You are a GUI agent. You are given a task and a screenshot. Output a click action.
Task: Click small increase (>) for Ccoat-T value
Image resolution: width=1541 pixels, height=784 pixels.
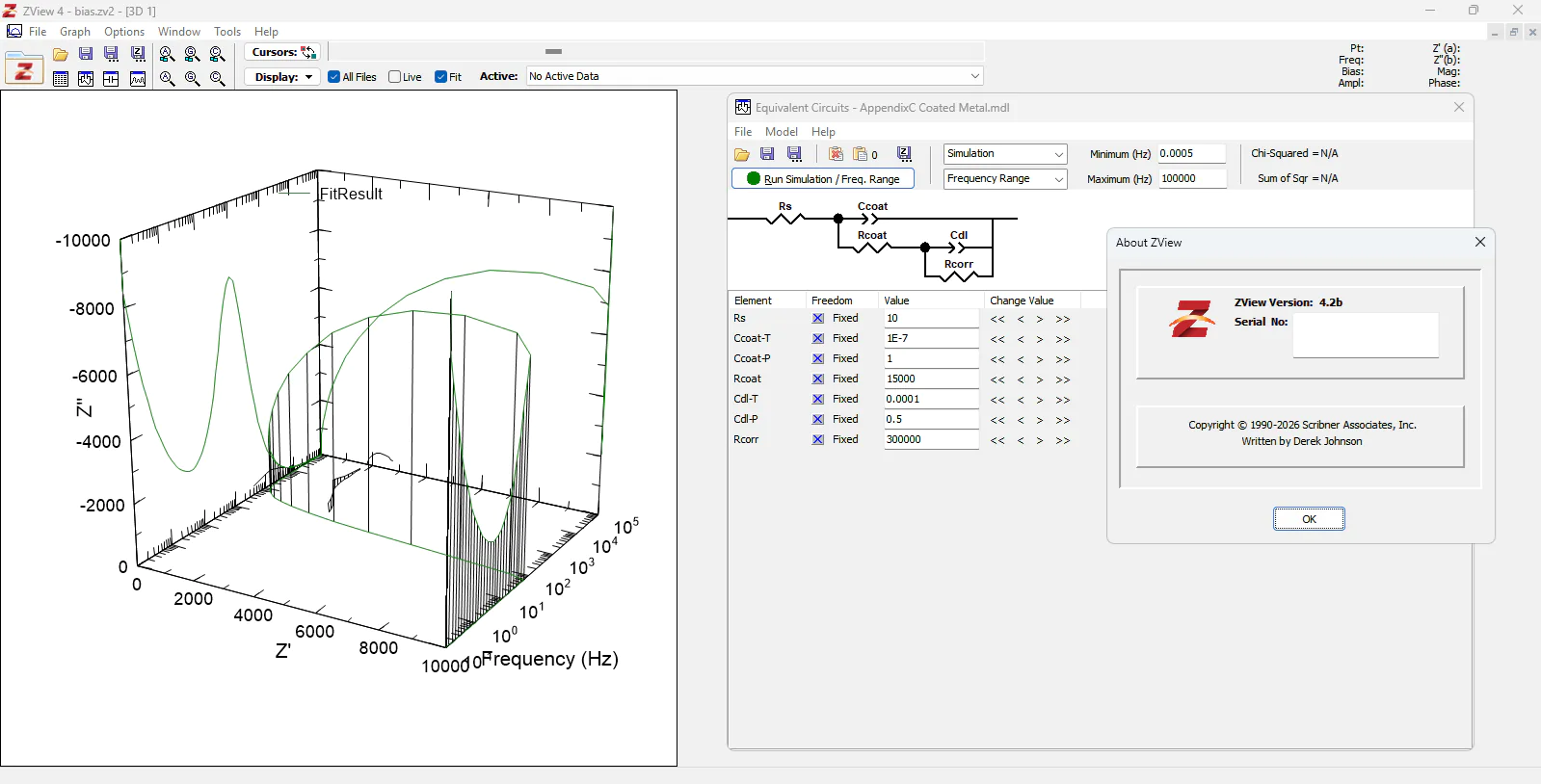click(1040, 340)
